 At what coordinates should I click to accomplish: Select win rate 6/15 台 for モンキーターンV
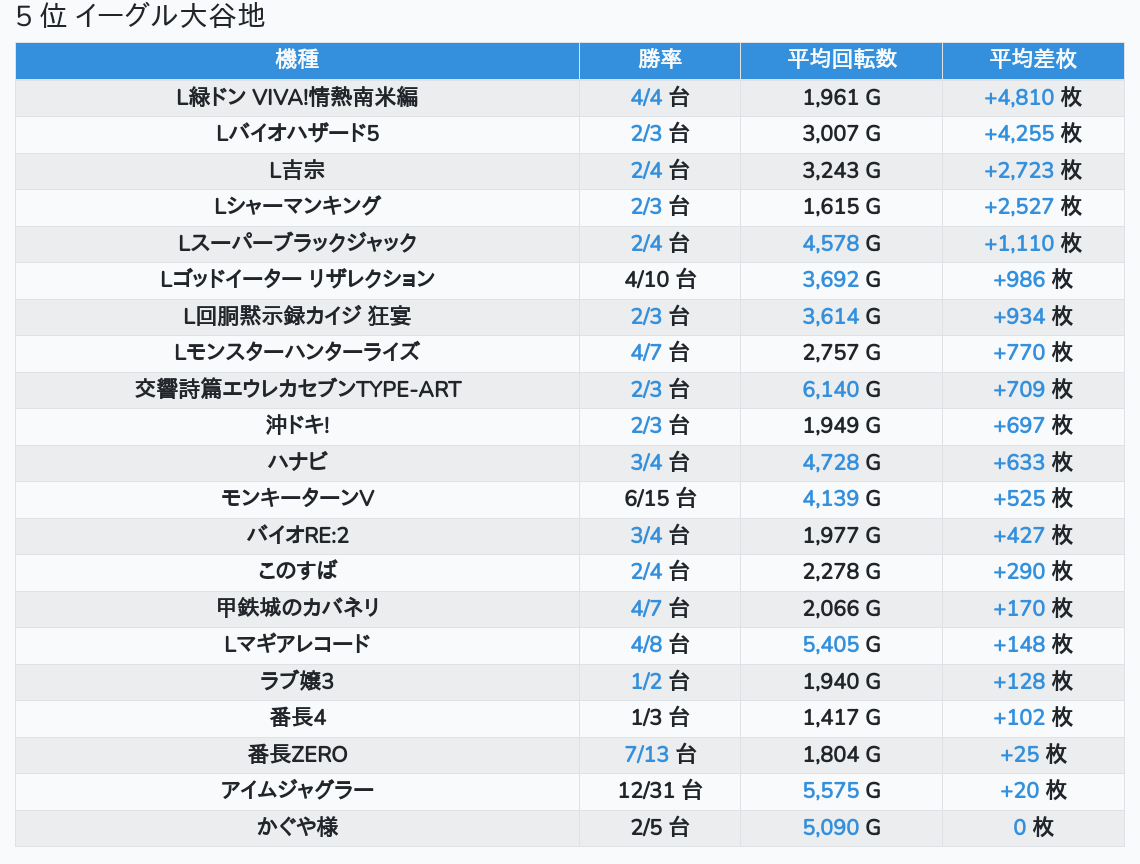click(x=659, y=498)
